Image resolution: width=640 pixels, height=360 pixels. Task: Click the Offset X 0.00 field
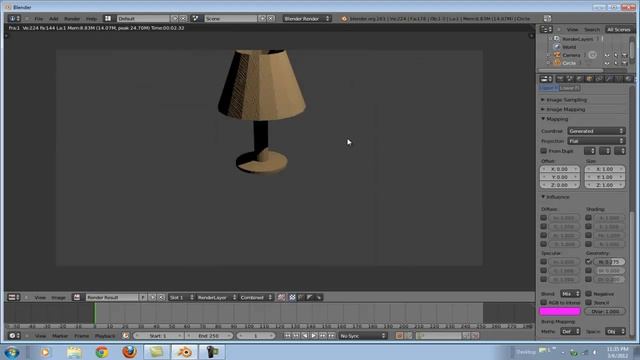560,169
